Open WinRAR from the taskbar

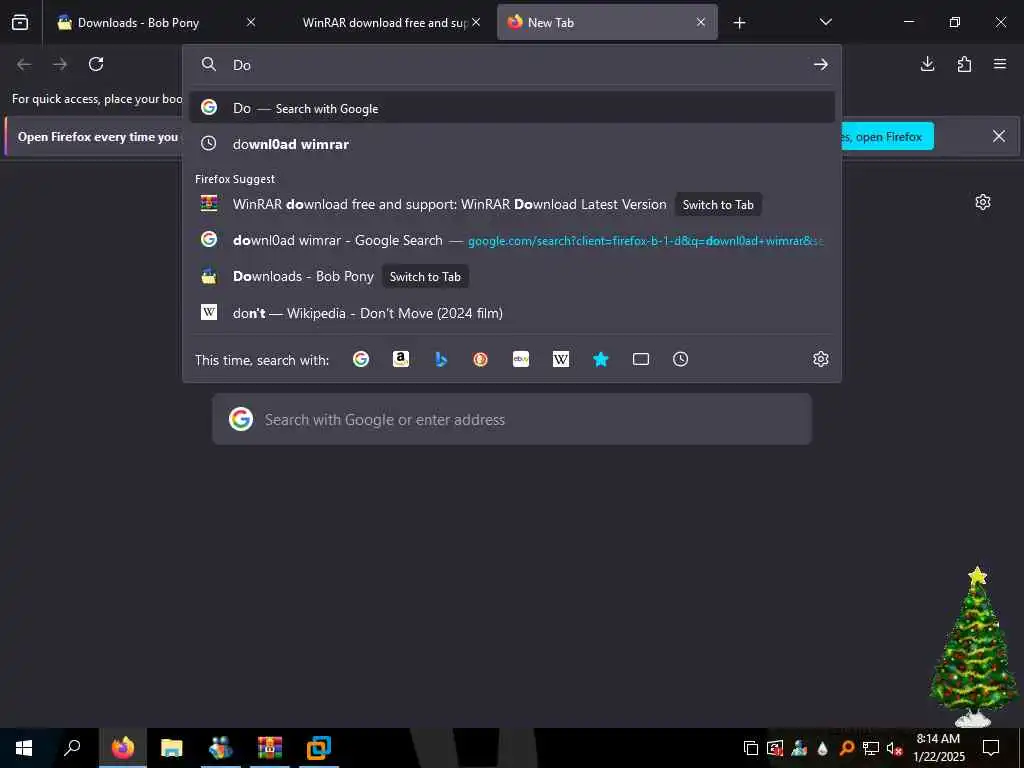tap(270, 748)
